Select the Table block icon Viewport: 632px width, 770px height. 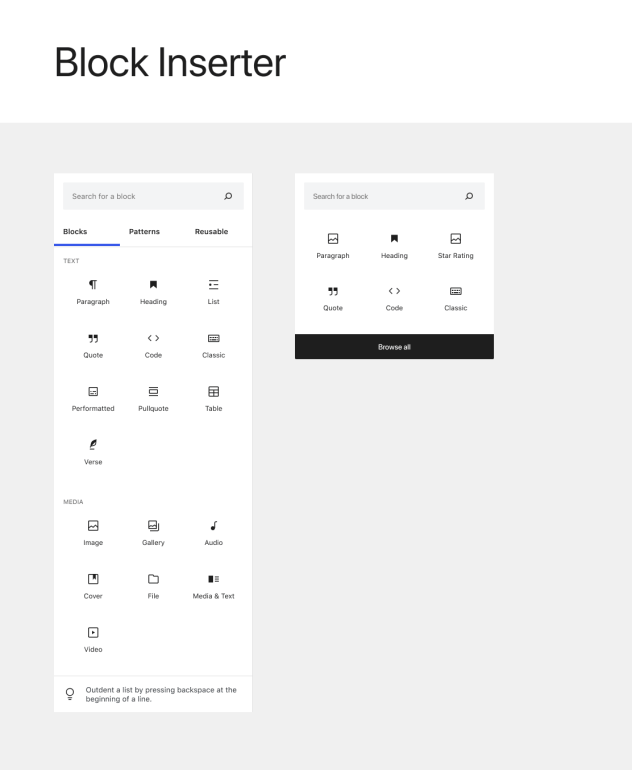pos(213,391)
